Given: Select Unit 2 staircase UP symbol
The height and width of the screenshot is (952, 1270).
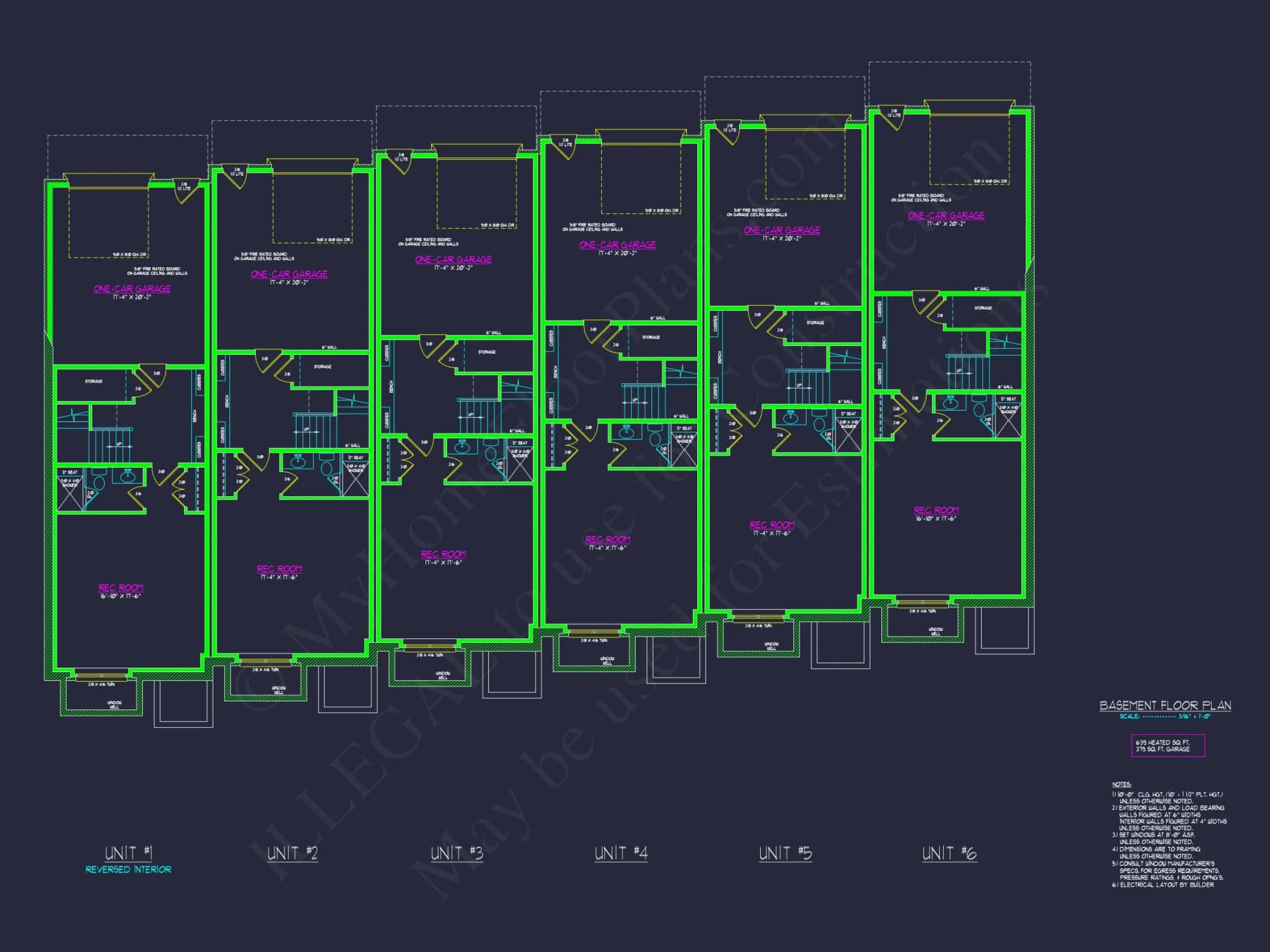Looking at the screenshot, I should pyautogui.click(x=307, y=431).
